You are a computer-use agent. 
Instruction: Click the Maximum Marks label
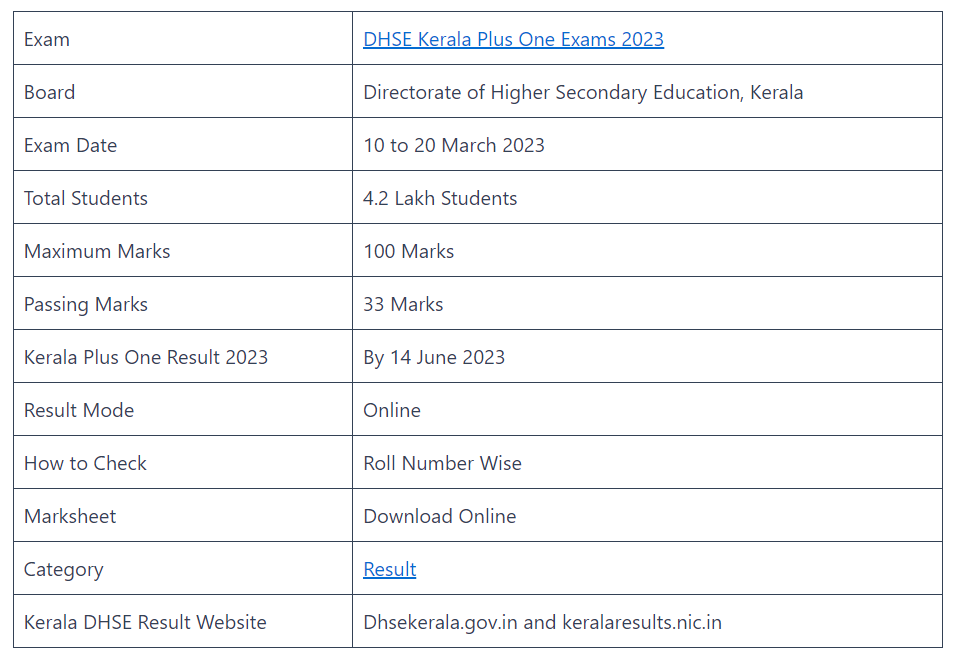pos(97,251)
